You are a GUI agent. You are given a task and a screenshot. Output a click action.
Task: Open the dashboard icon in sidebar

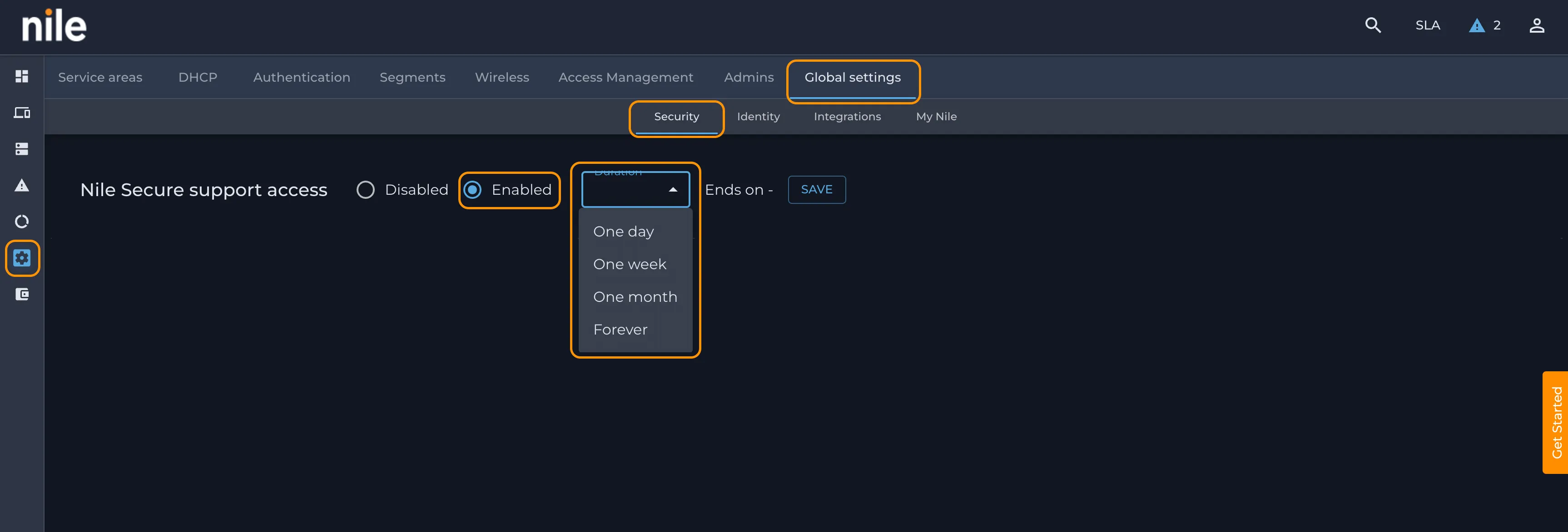(x=22, y=76)
